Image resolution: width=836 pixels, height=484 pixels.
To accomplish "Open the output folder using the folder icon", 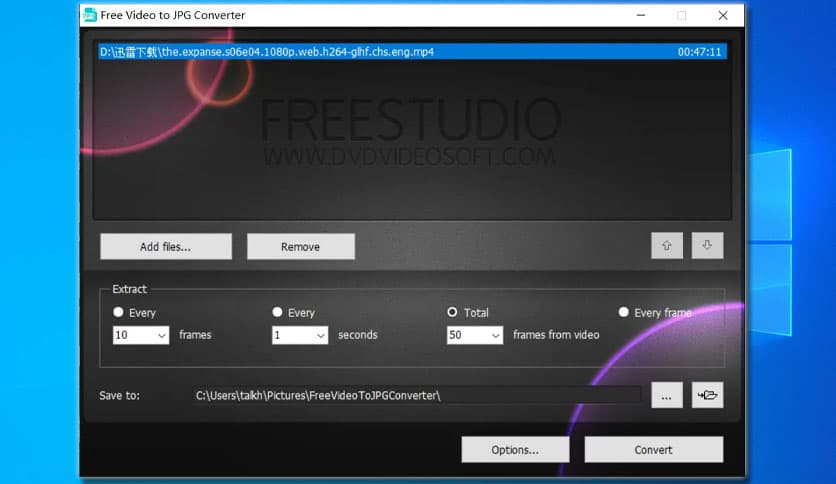I will pyautogui.click(x=707, y=395).
